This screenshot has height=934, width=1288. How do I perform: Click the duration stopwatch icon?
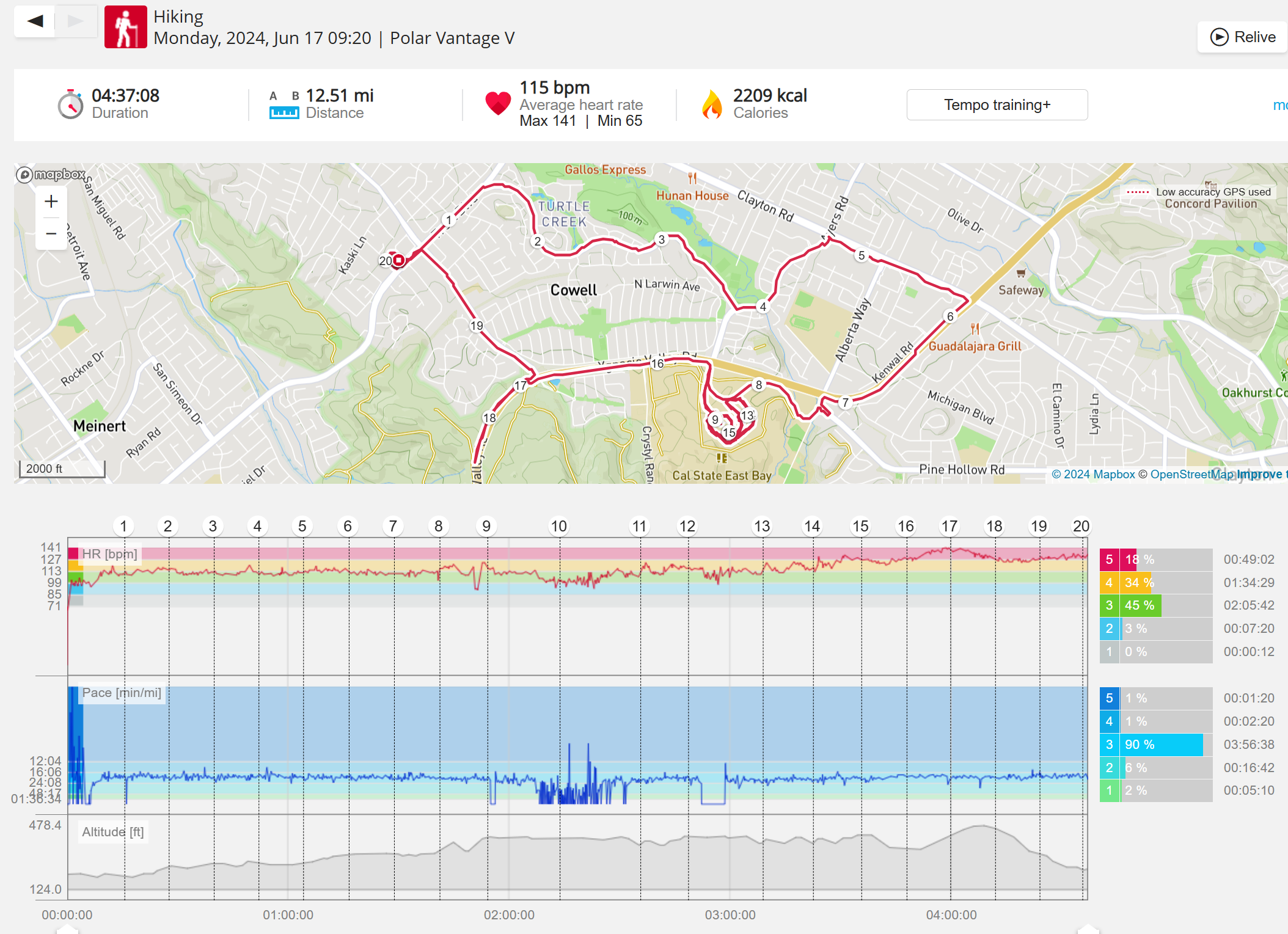coord(70,104)
